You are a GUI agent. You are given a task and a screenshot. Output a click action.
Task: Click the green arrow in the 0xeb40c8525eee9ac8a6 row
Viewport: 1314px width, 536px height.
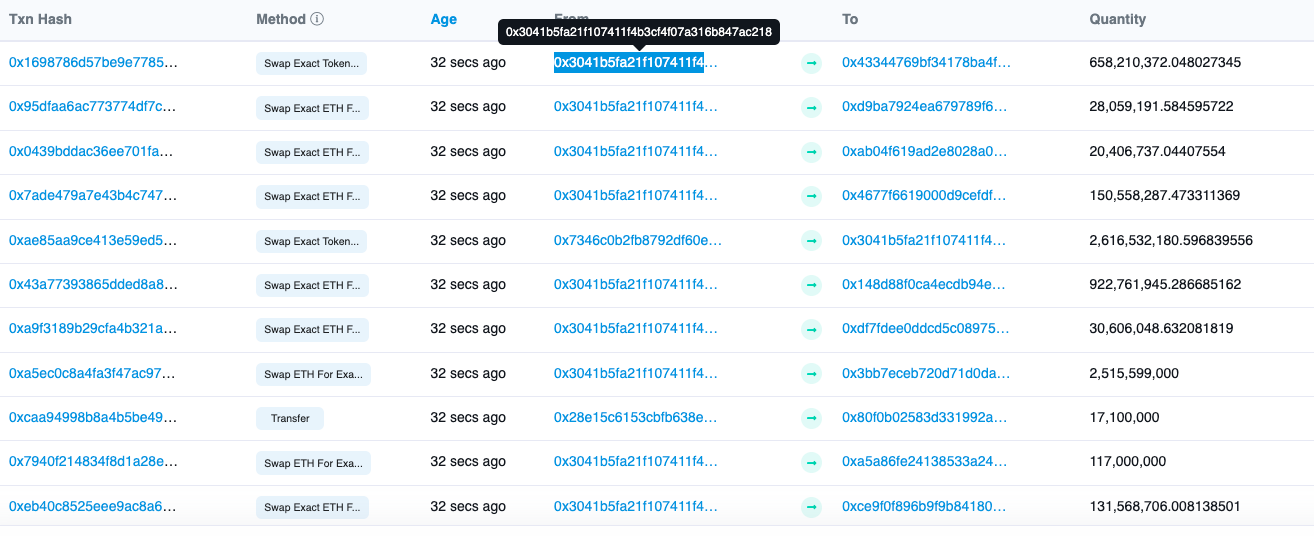[x=811, y=507]
